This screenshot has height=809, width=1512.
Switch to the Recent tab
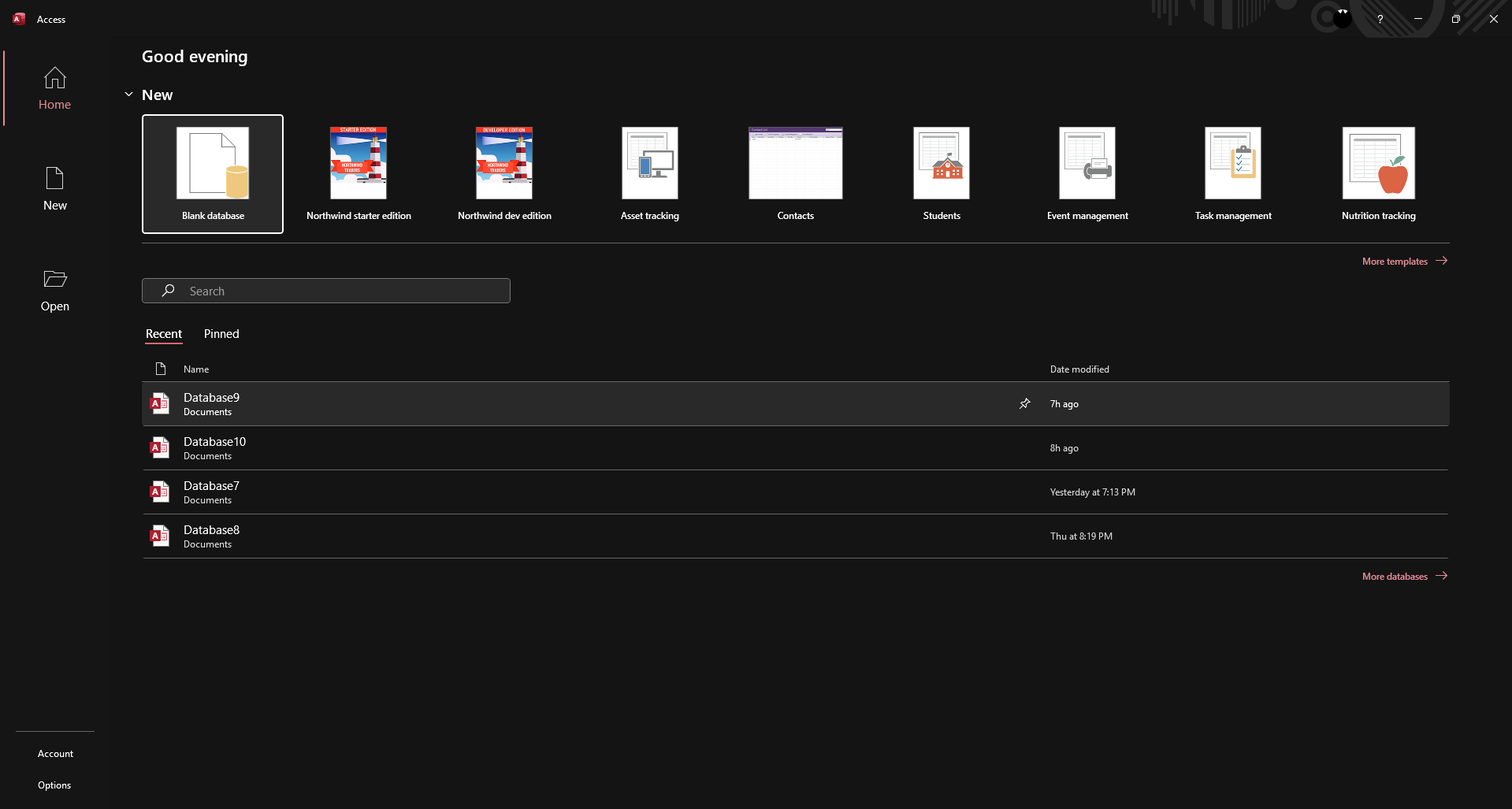164,334
